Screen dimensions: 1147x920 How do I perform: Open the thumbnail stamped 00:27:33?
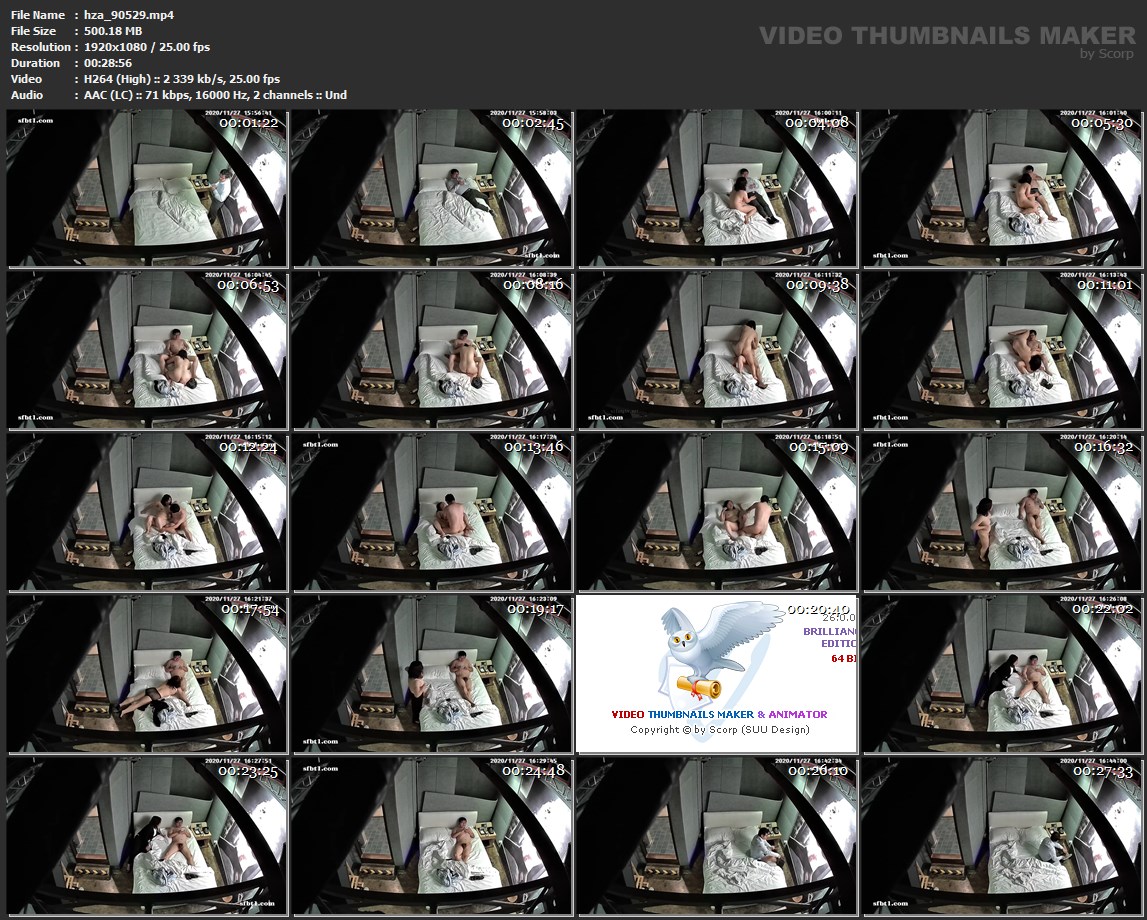(x=1001, y=837)
